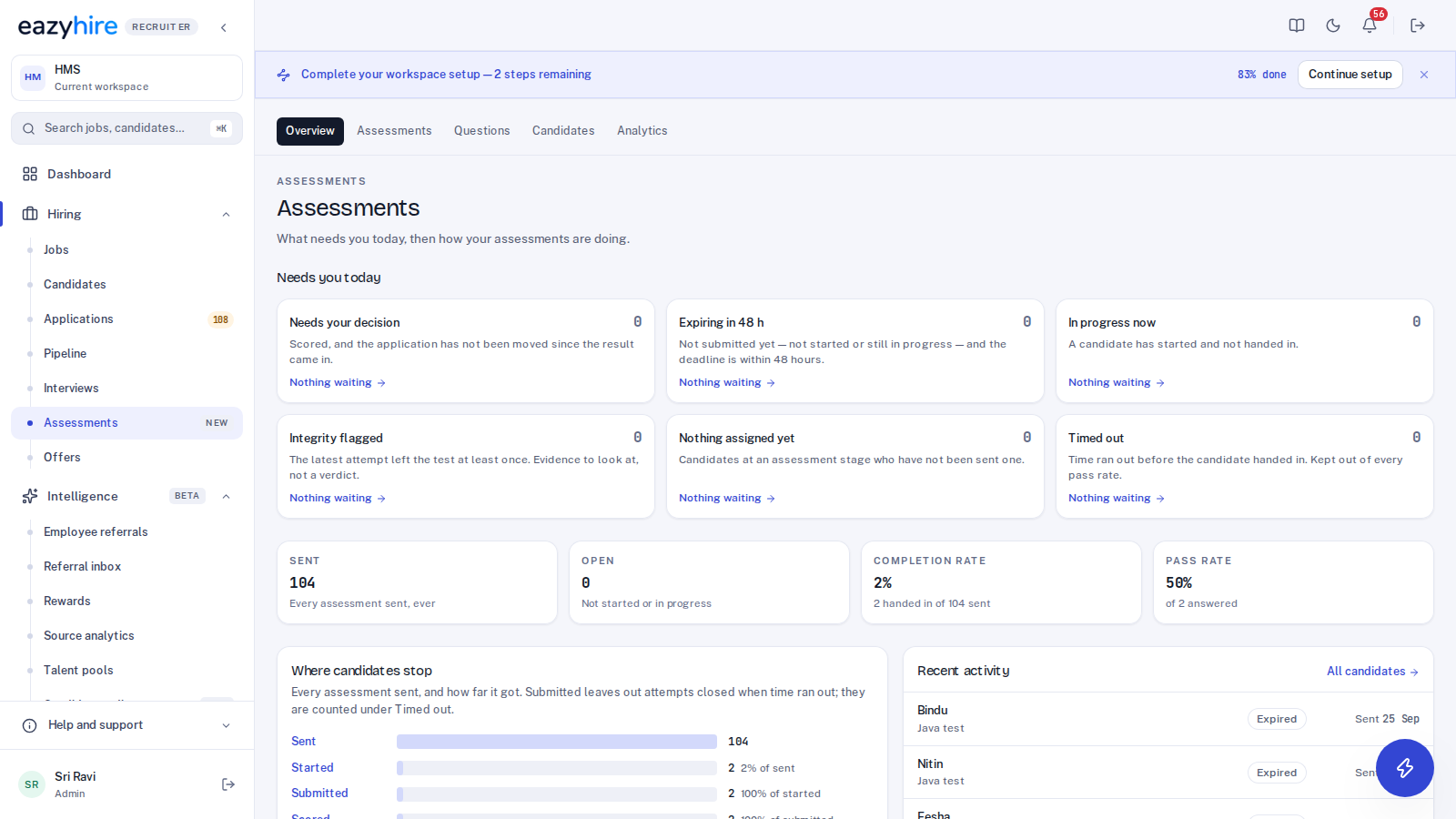The image size is (1456, 819).
Task: Expand Help and support dropdown
Action: point(226,725)
